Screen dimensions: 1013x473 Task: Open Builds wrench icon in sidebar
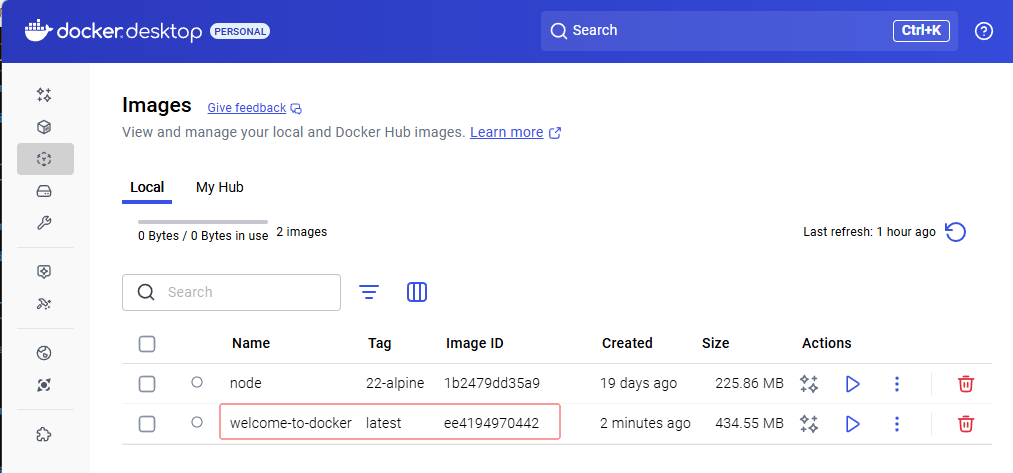(x=44, y=224)
